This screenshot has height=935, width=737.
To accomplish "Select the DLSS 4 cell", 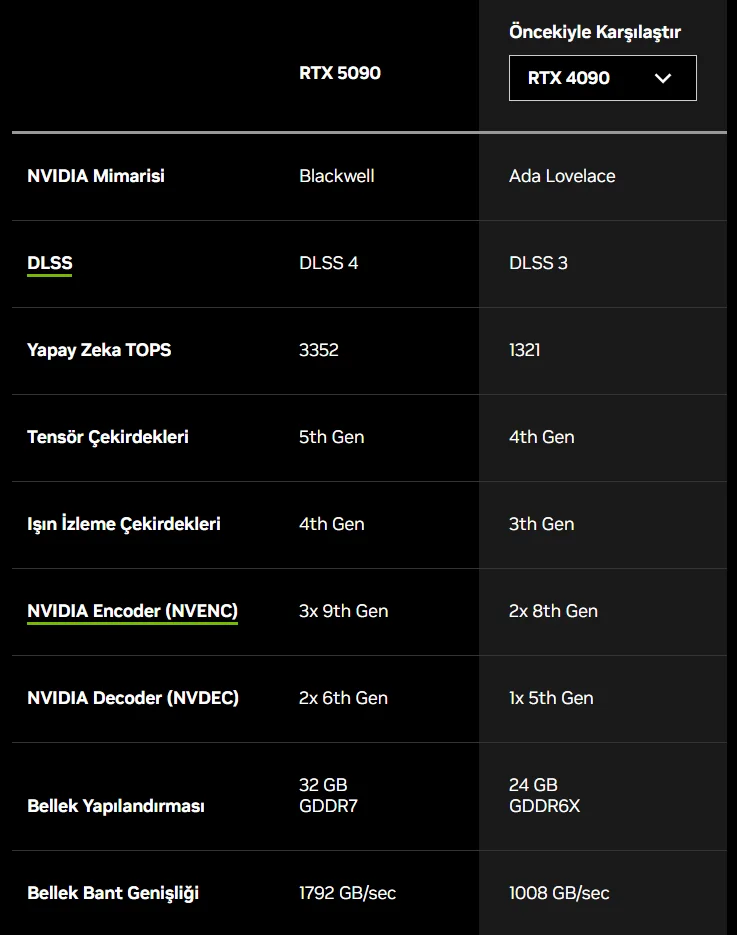I will pos(328,263).
